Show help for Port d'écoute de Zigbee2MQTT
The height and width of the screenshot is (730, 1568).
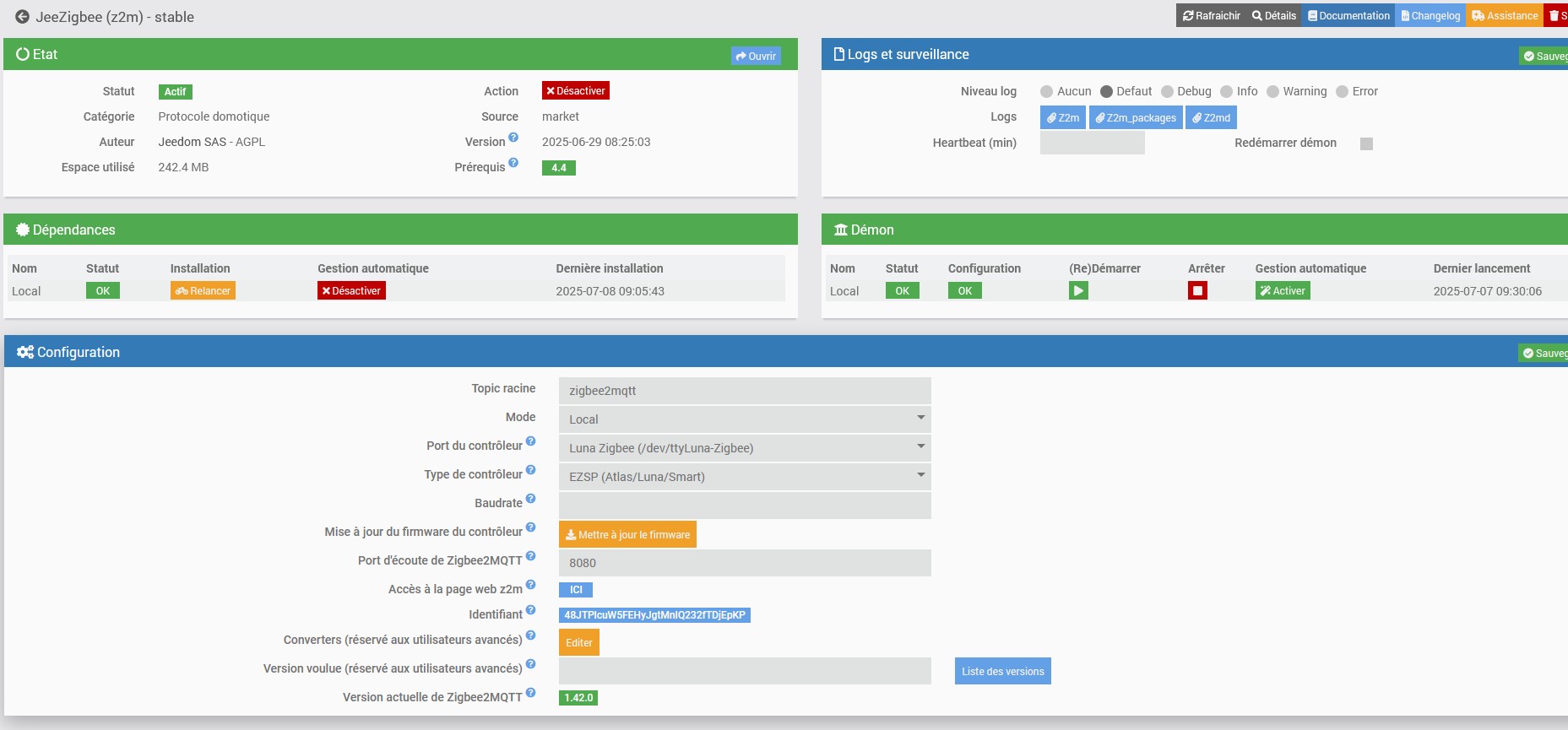pos(531,556)
